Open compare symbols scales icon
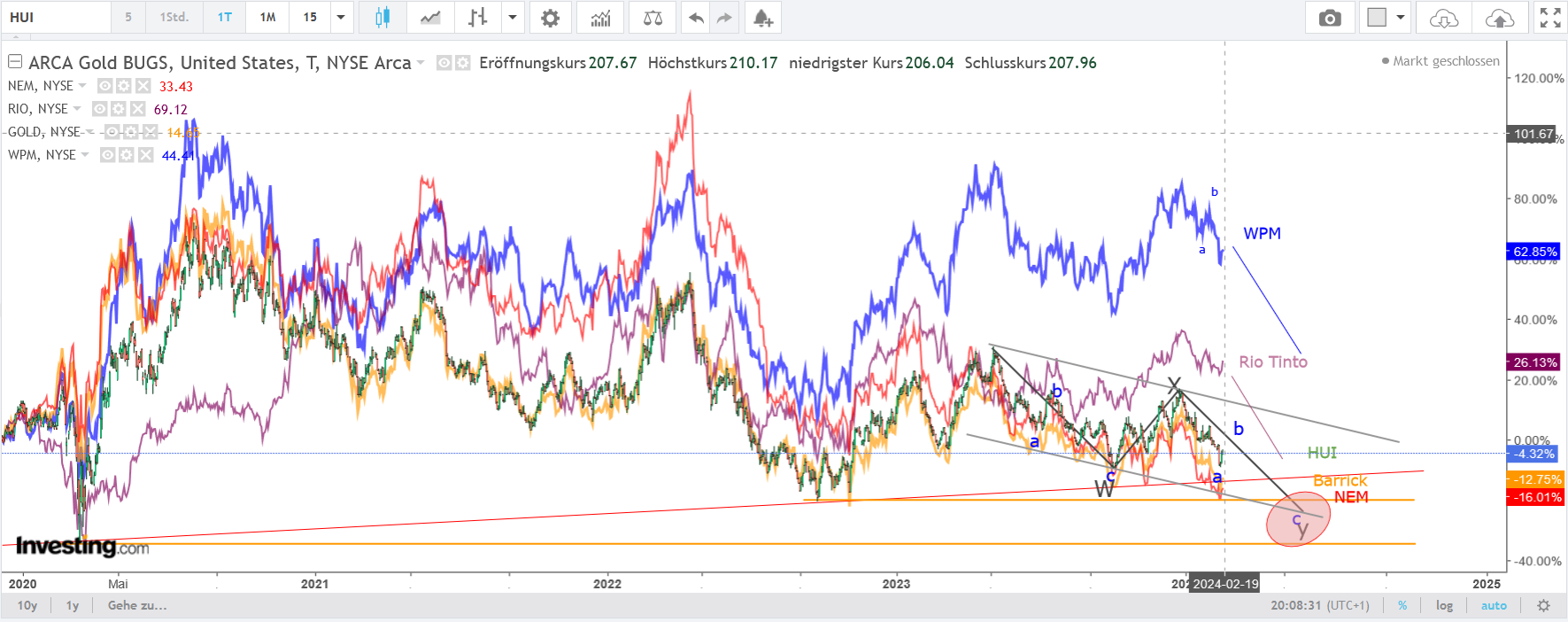This screenshot has width=1568, height=622. click(x=653, y=18)
